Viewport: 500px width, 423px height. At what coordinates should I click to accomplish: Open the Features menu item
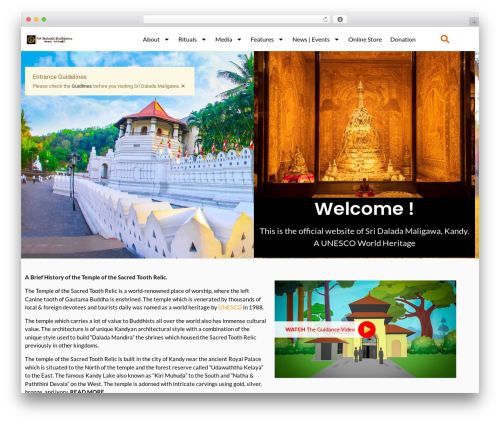tap(262, 40)
